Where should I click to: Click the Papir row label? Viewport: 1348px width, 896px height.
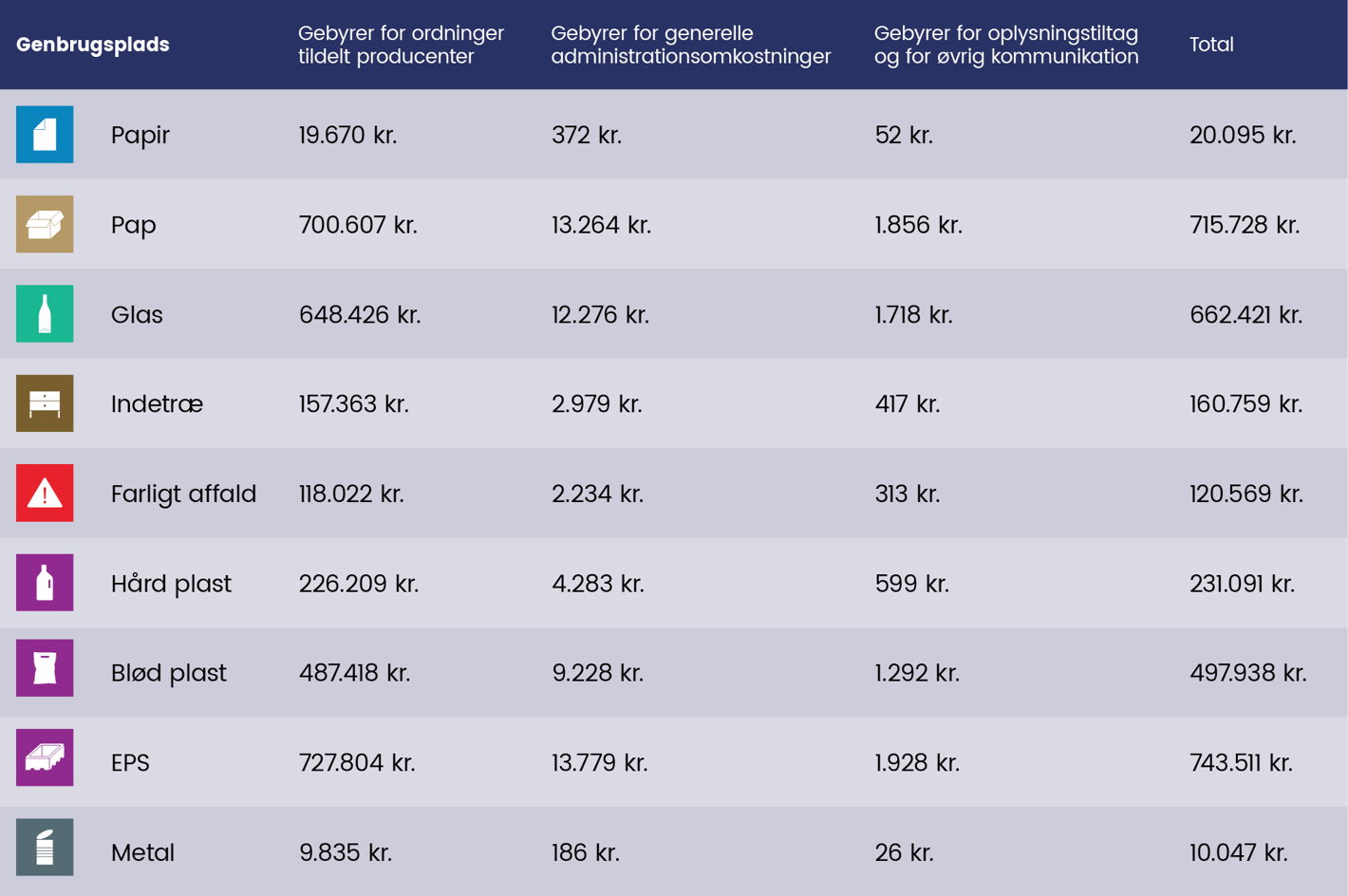point(140,135)
